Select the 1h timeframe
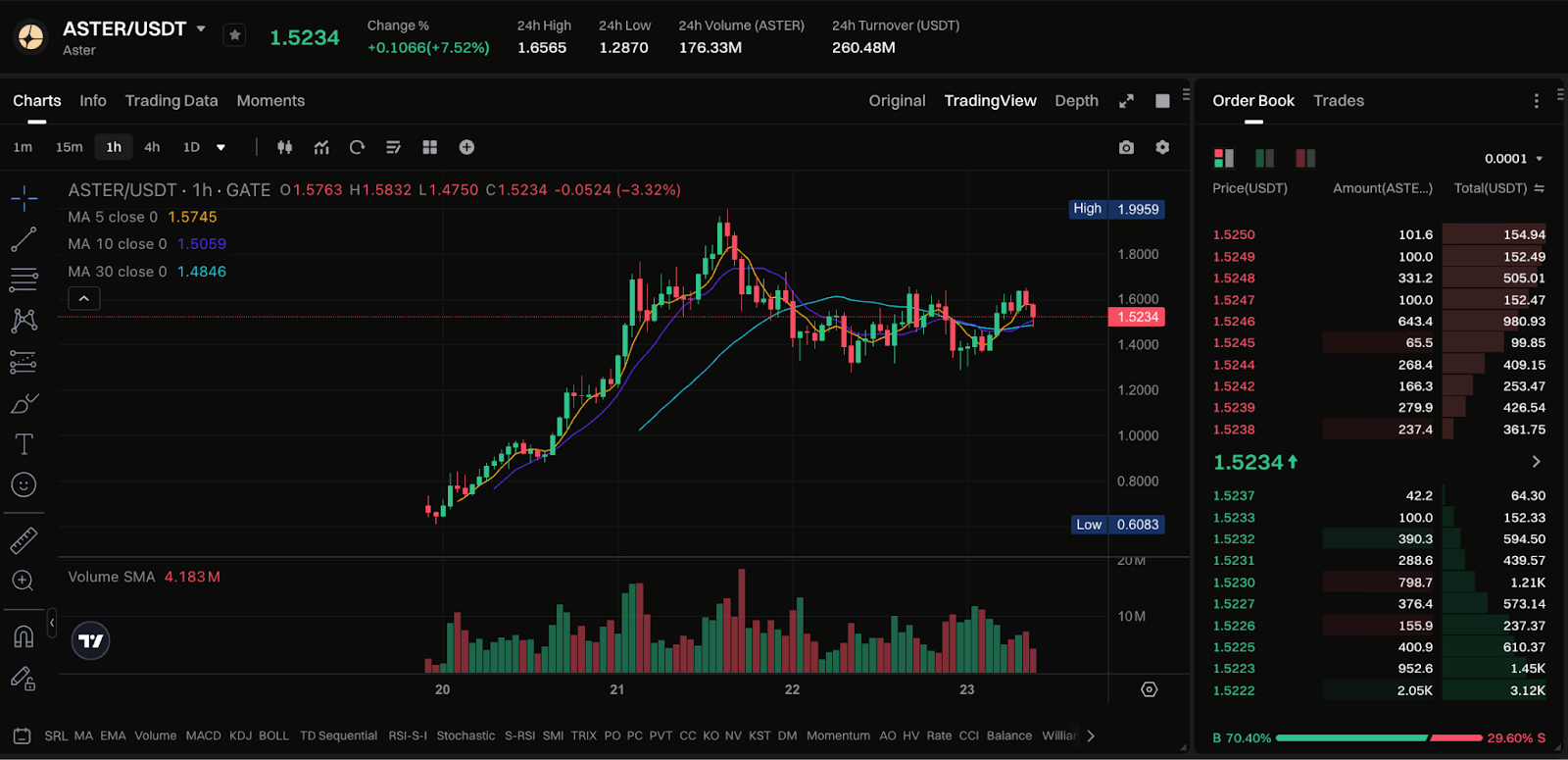The width and height of the screenshot is (1568, 760). coord(114,147)
